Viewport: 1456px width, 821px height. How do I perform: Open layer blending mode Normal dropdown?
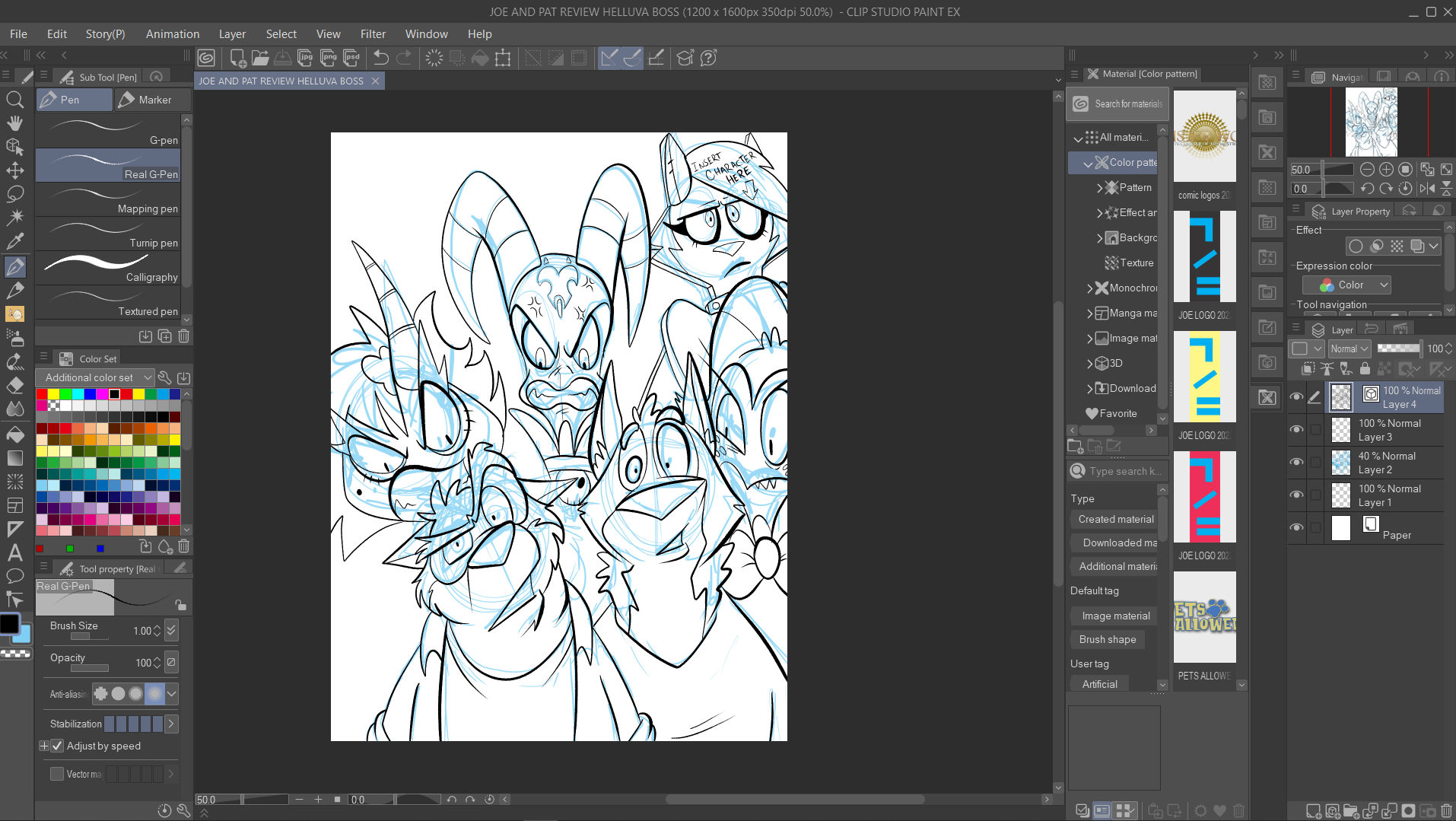click(x=1350, y=348)
